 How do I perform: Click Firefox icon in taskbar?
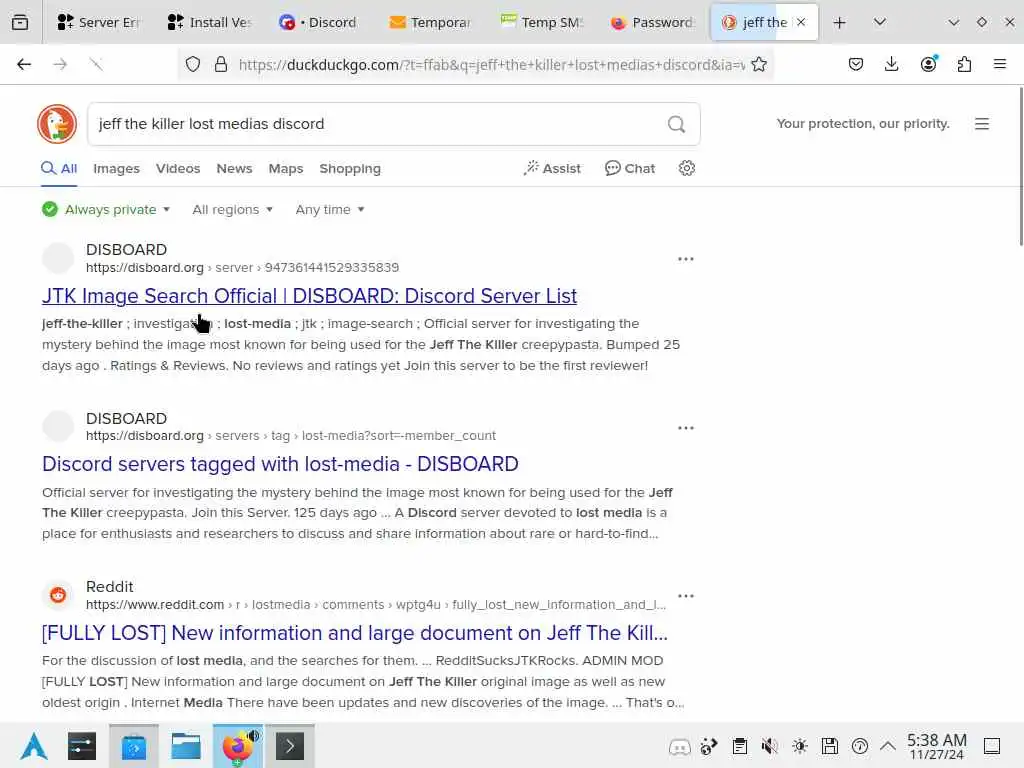coord(238,746)
